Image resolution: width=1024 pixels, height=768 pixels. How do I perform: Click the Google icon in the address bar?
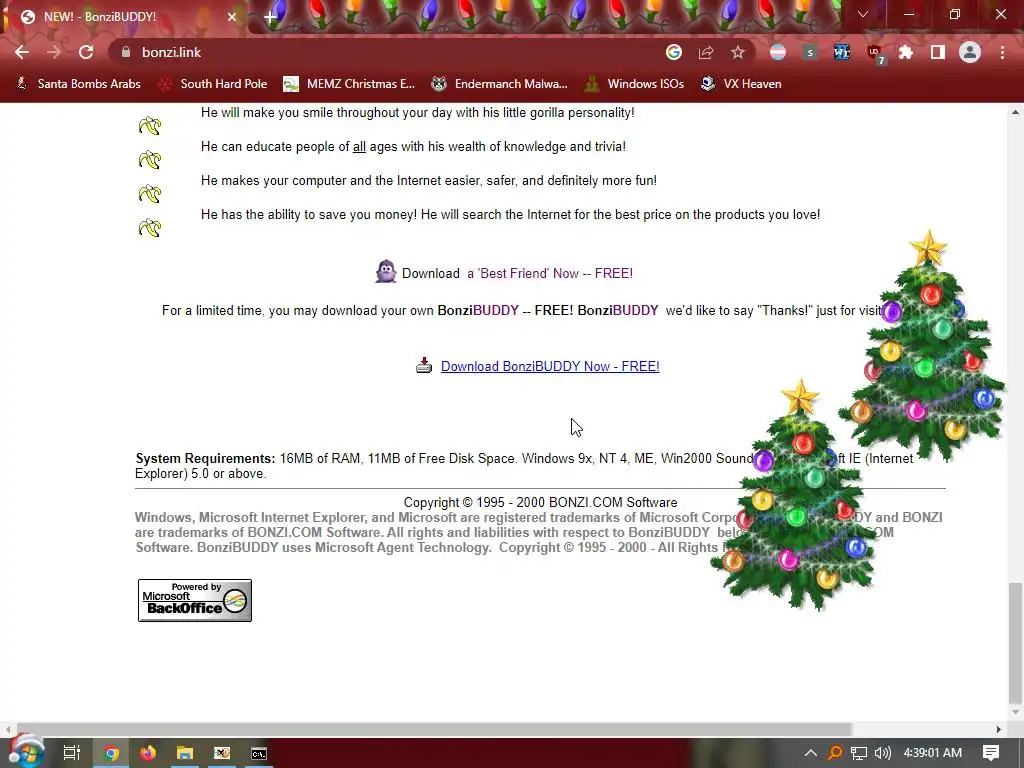point(674,52)
